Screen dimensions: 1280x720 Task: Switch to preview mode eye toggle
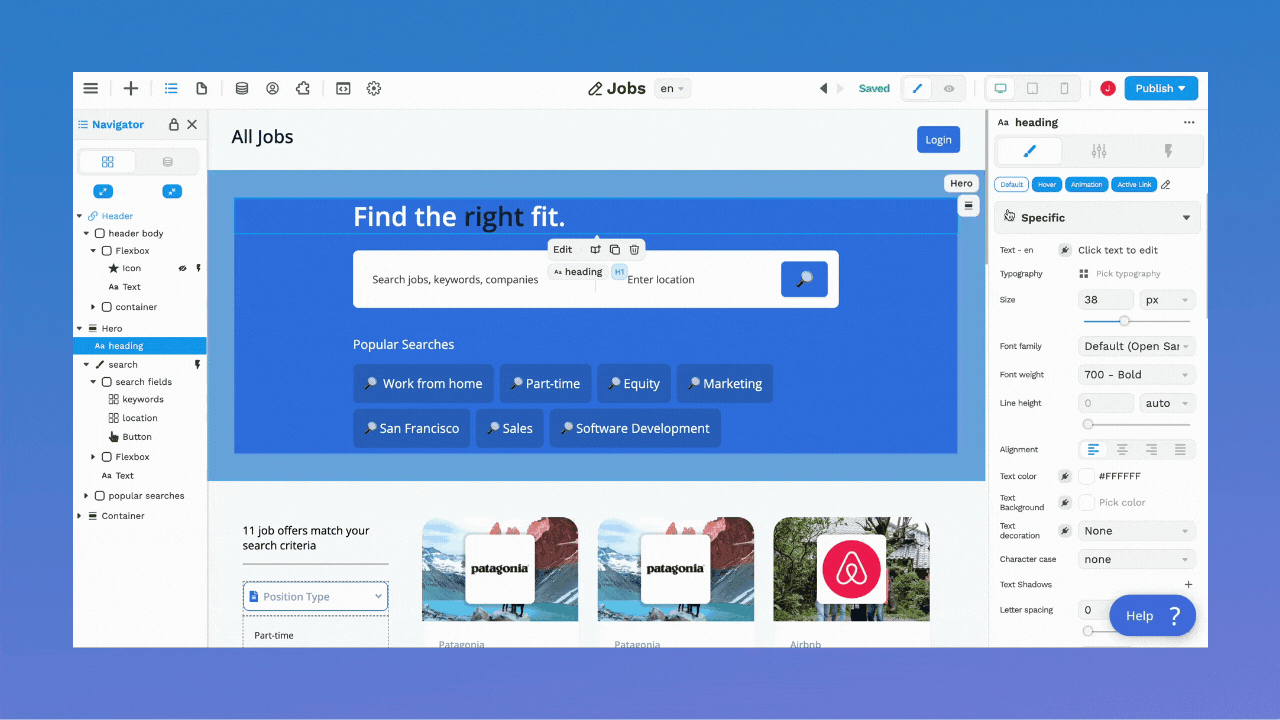tap(949, 88)
